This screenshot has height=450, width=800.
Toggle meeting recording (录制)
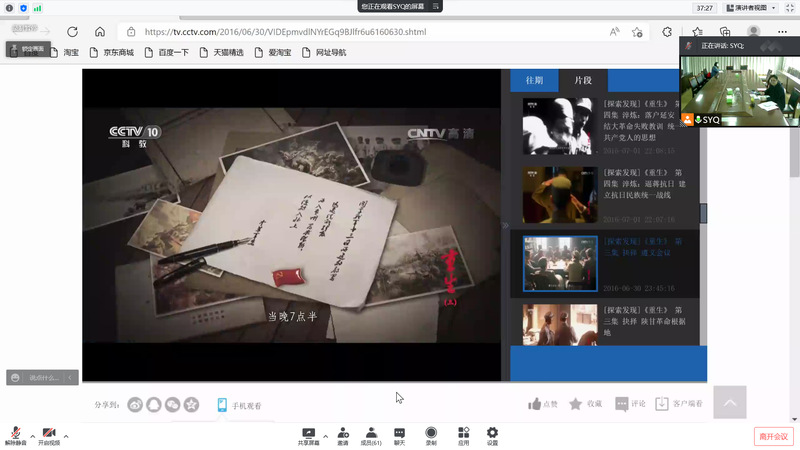pyautogui.click(x=431, y=432)
